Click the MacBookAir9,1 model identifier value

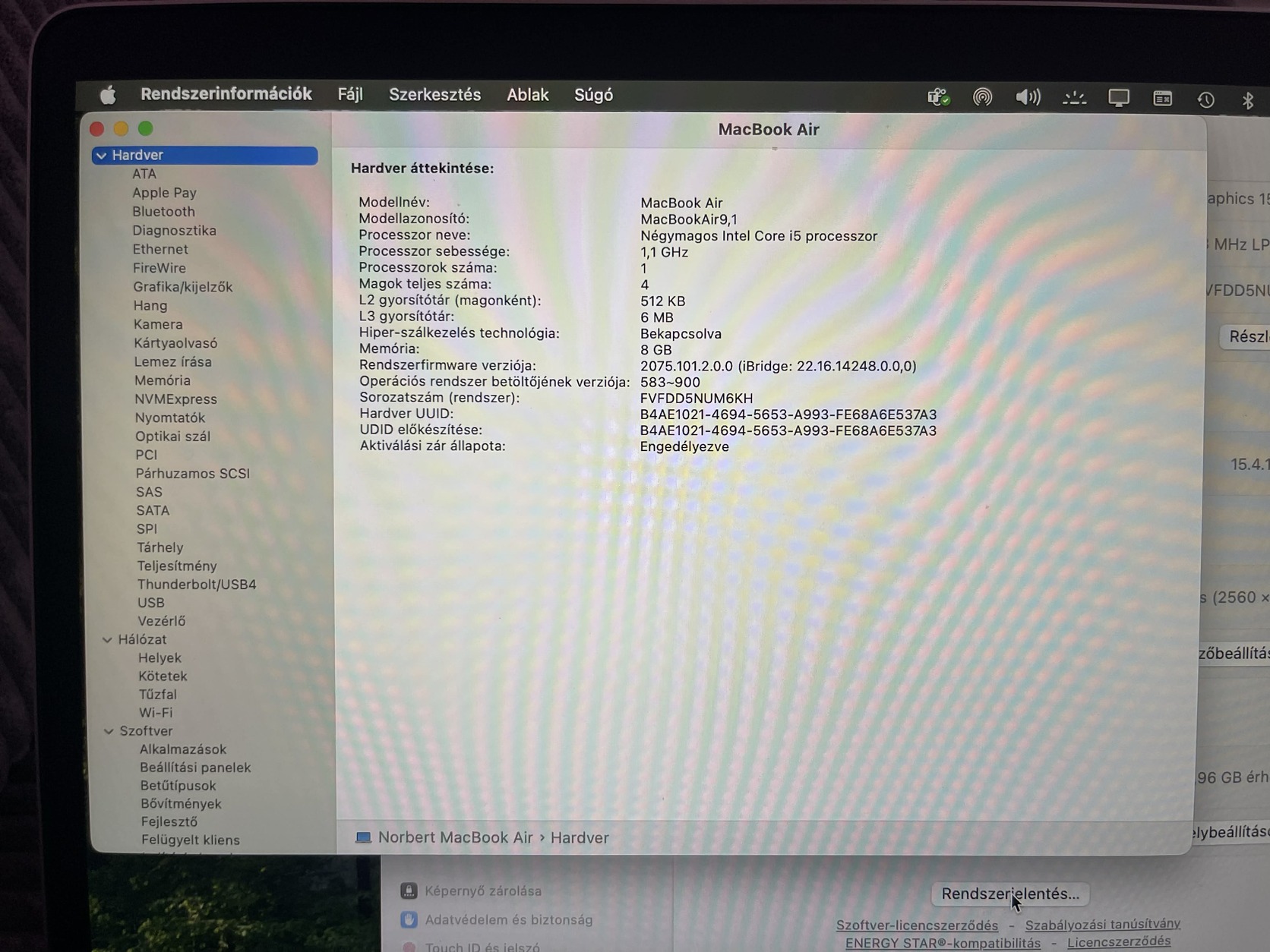click(688, 219)
